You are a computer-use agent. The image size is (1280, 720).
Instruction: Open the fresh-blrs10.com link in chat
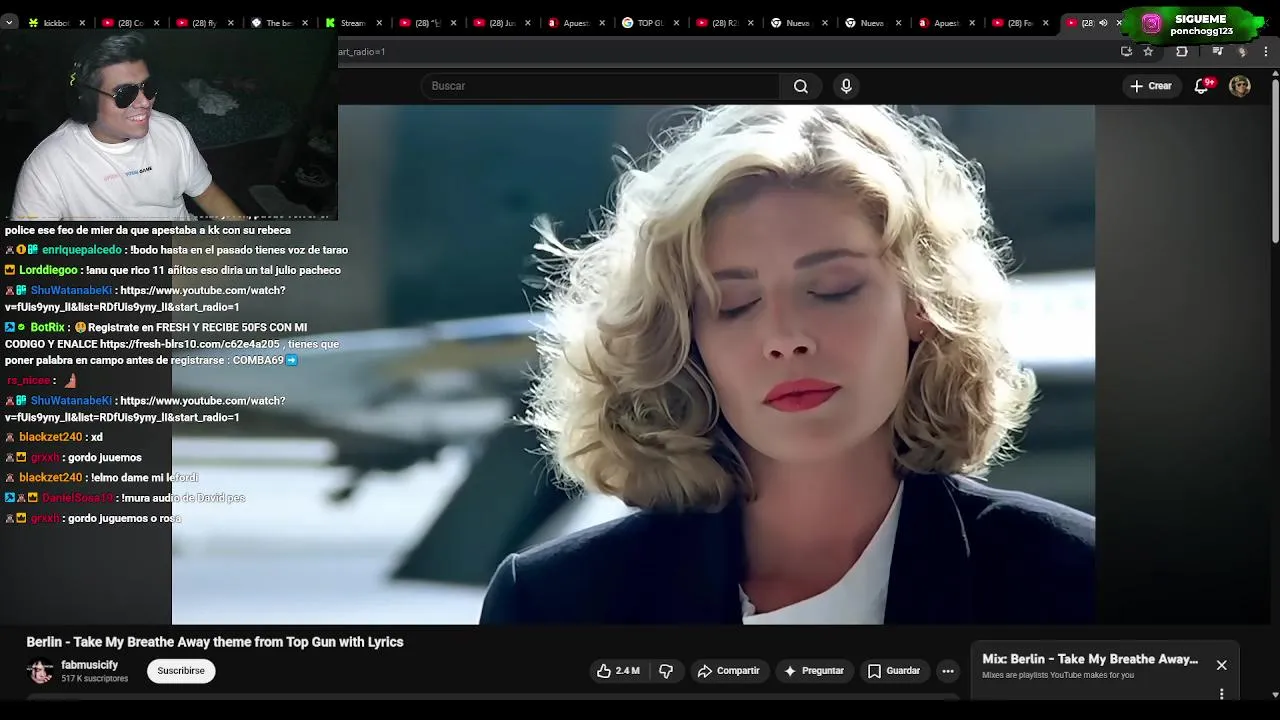pyautogui.click(x=189, y=344)
